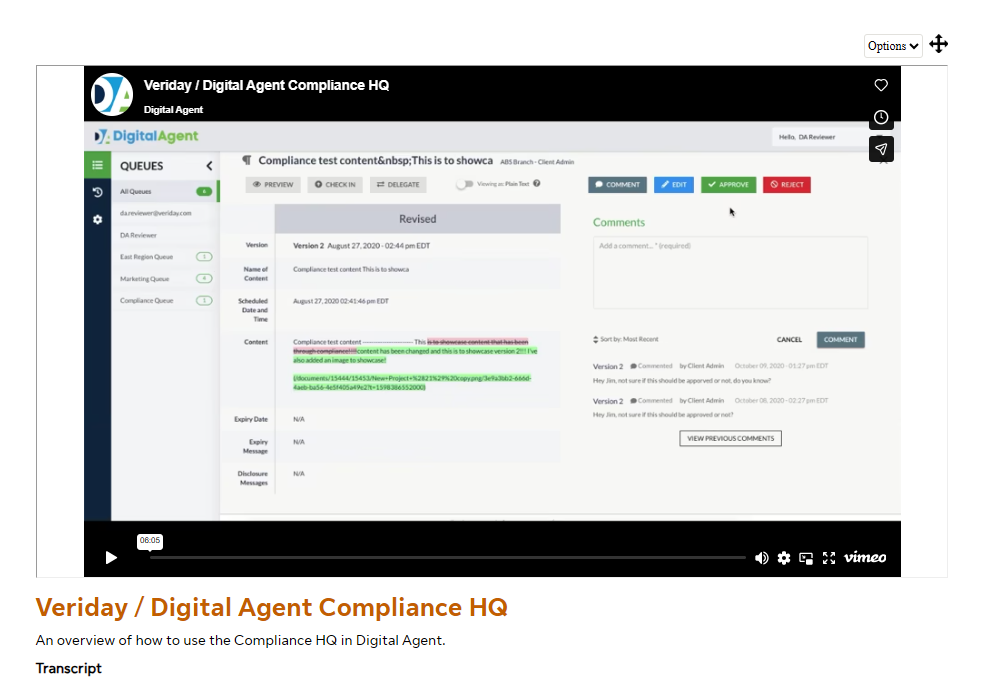Click the DigitalAgent logo in app header
Image resolution: width=985 pixels, height=696 pixels.
coord(146,136)
